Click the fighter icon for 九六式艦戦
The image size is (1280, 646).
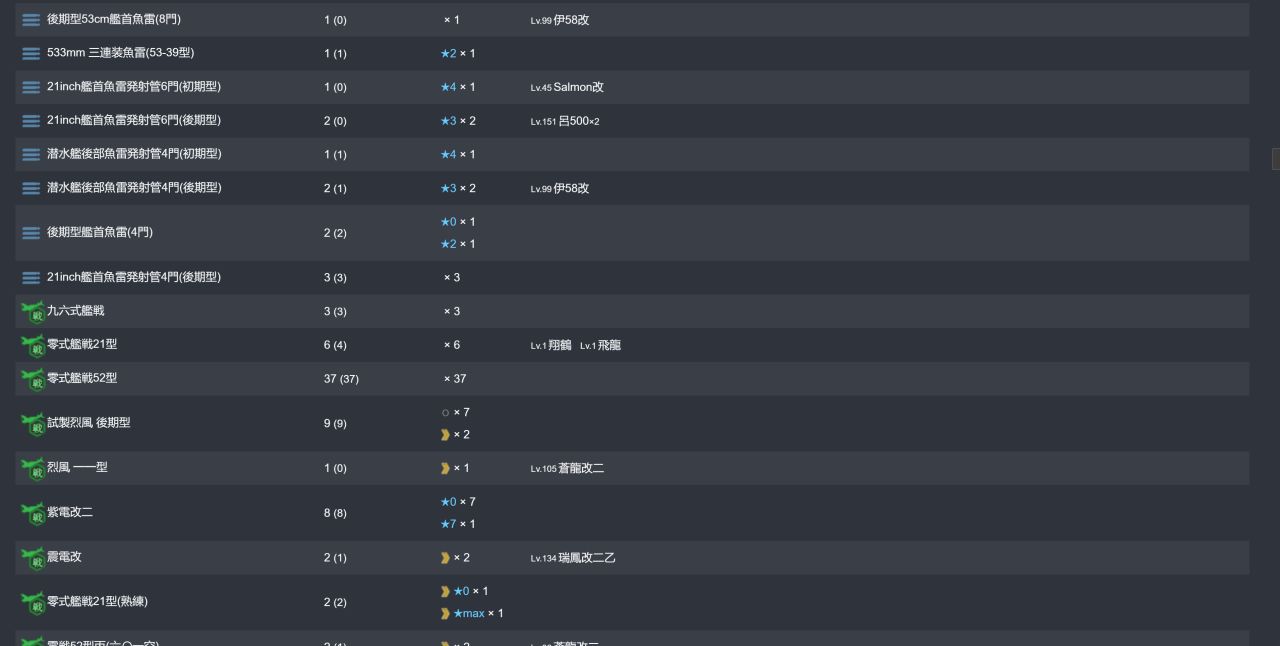(33, 312)
